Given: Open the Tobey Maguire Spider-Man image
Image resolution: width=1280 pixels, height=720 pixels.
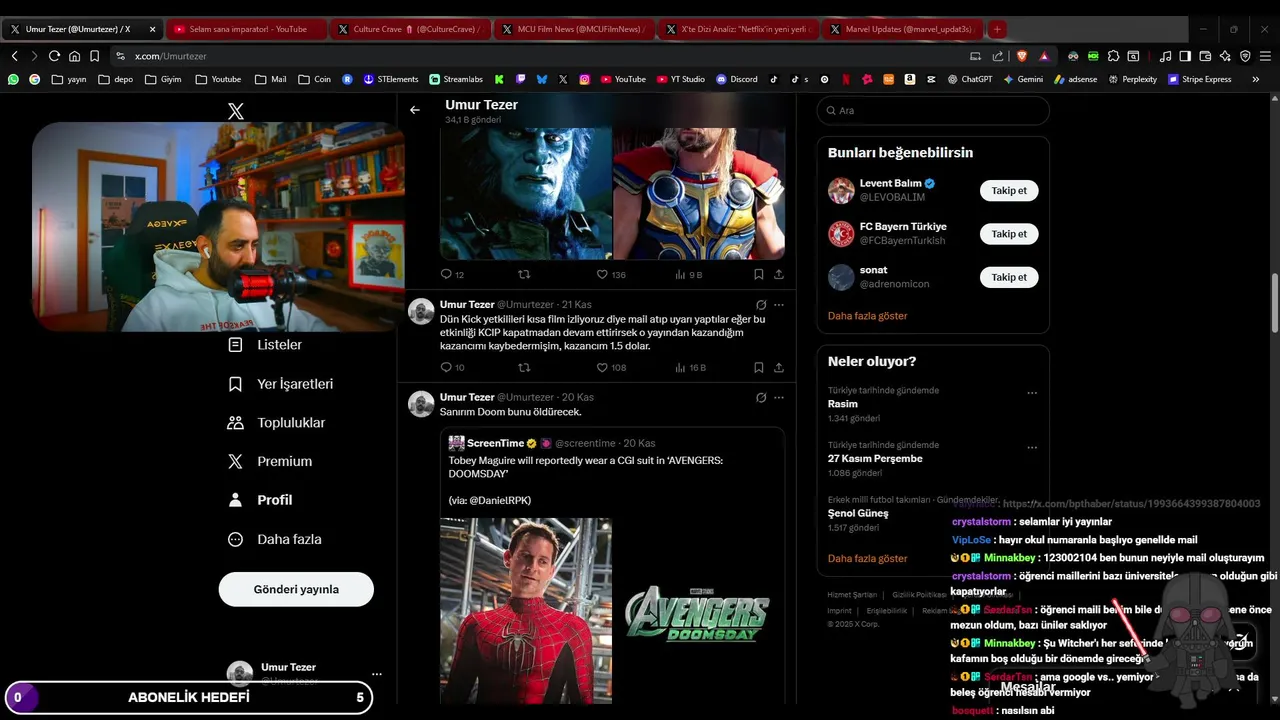Looking at the screenshot, I should pyautogui.click(x=526, y=610).
